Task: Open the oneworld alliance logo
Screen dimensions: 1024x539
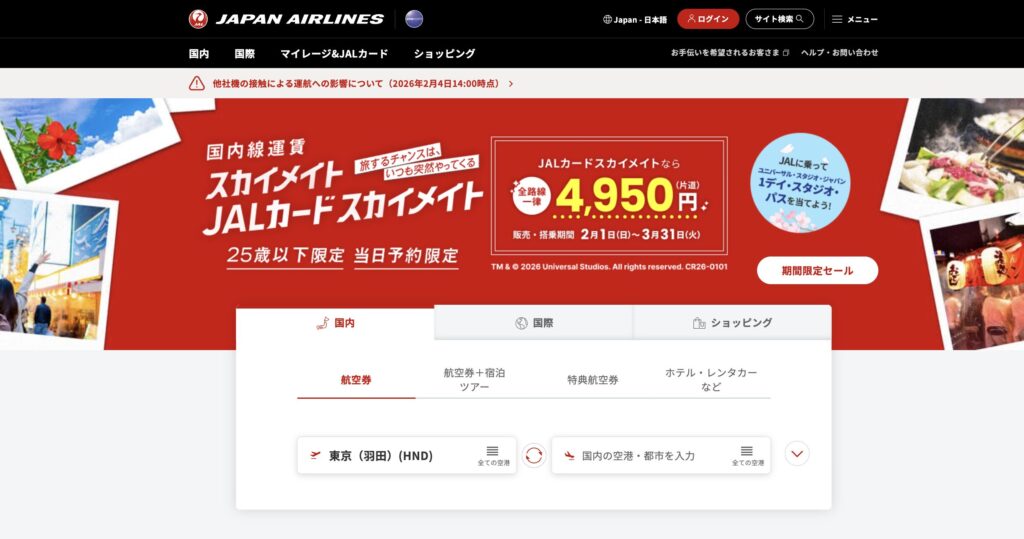Action: (414, 19)
